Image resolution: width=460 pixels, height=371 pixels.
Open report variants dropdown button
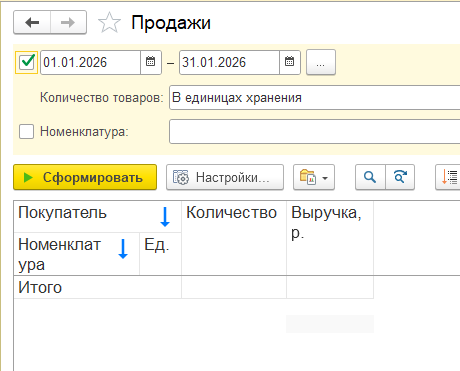click(x=314, y=177)
